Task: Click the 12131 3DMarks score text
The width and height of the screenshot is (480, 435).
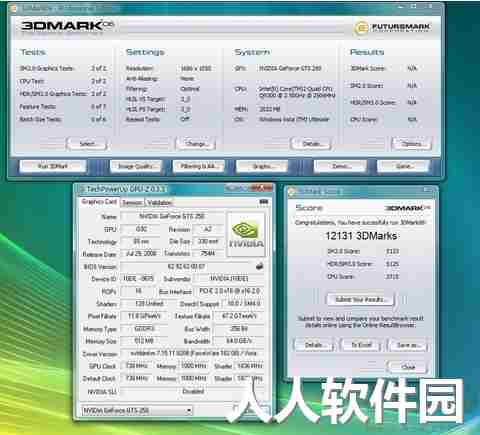Action: coord(361,236)
